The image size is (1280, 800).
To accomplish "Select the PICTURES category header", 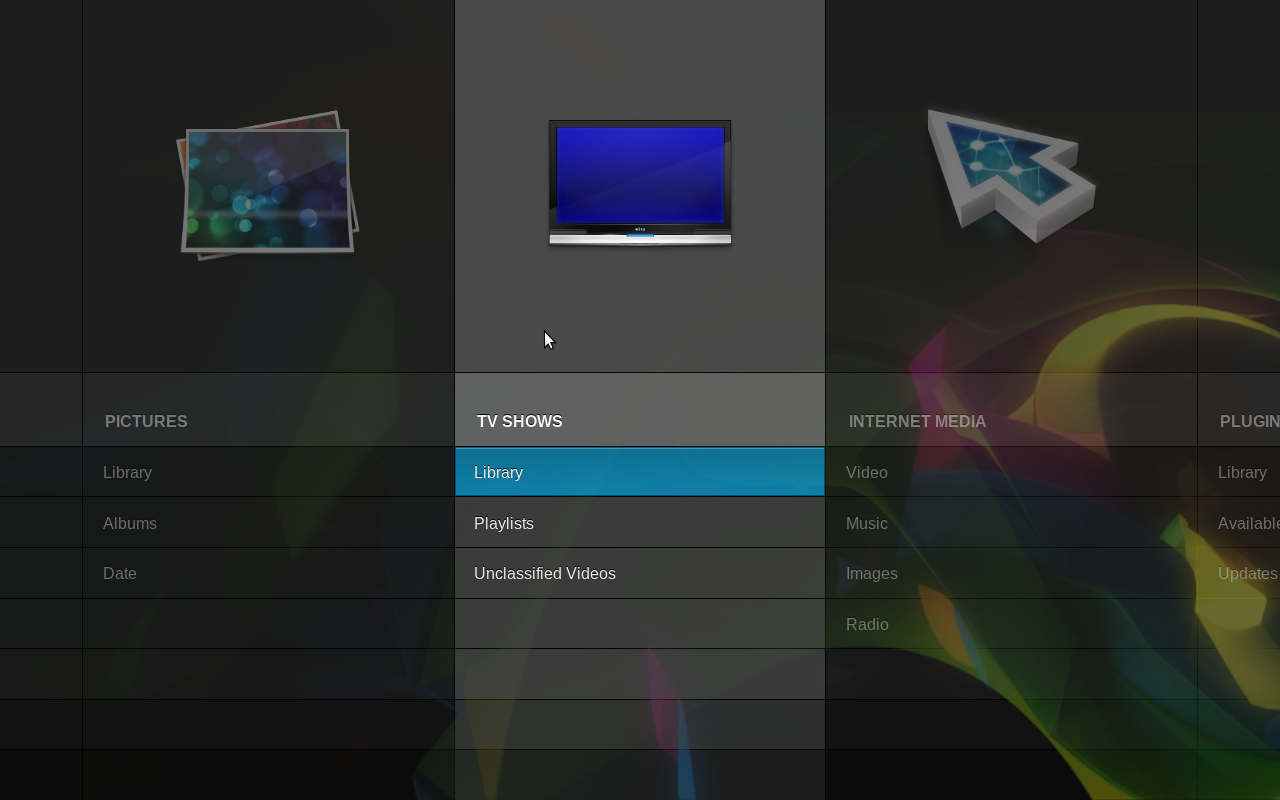I will pos(146,421).
